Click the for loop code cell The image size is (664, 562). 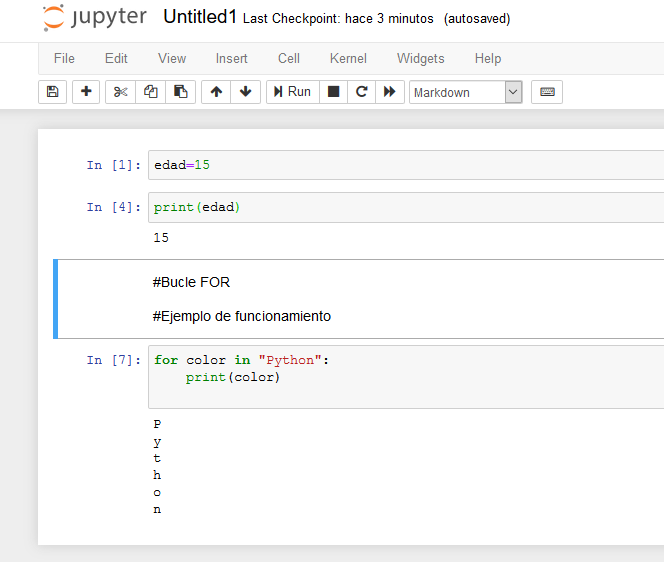click(406, 377)
